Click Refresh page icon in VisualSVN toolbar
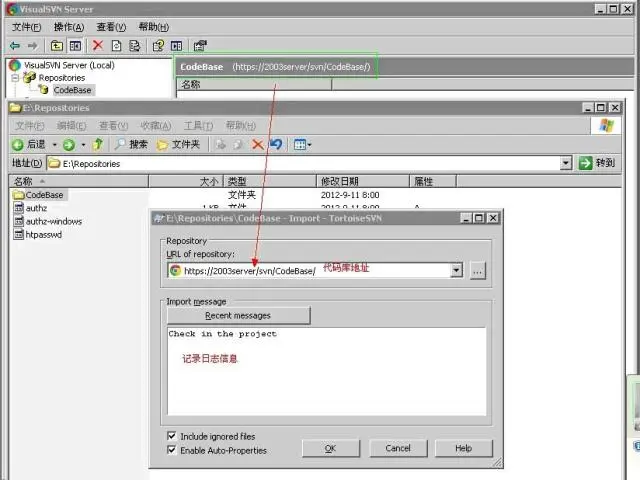This screenshot has width=640, height=480. click(x=117, y=46)
